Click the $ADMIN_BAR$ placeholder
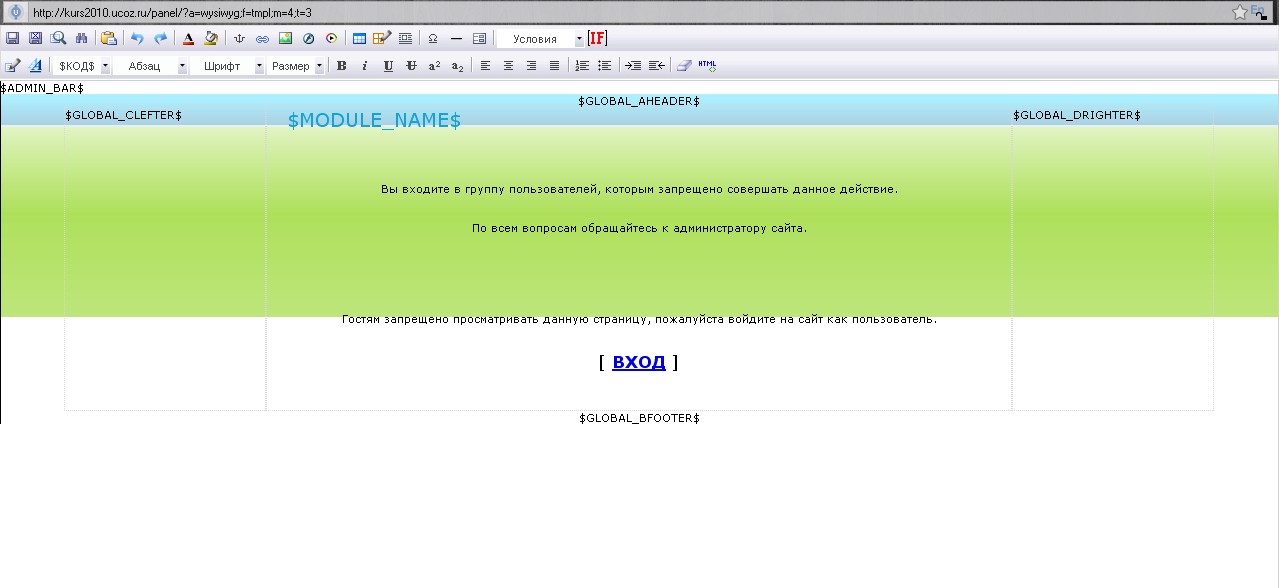This screenshot has height=588, width=1279. (x=42, y=88)
